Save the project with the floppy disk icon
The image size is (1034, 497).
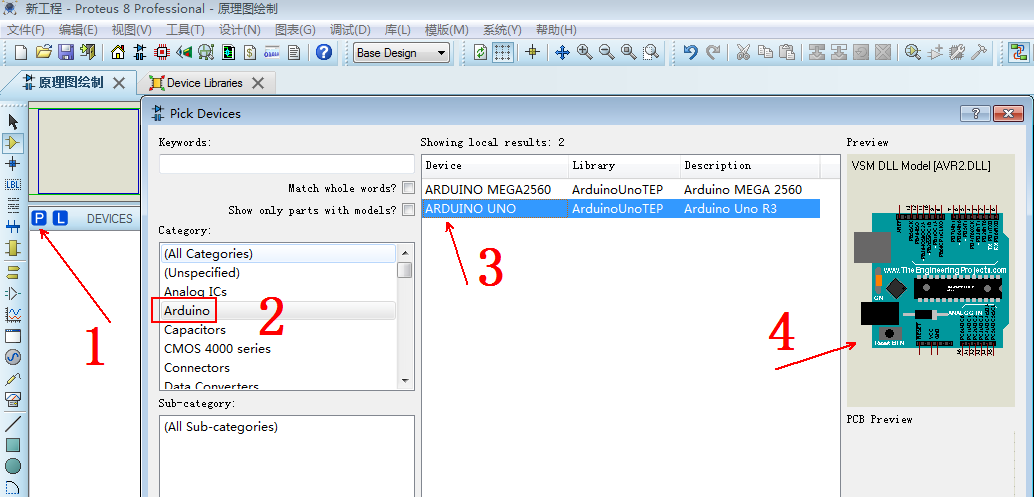(65, 52)
